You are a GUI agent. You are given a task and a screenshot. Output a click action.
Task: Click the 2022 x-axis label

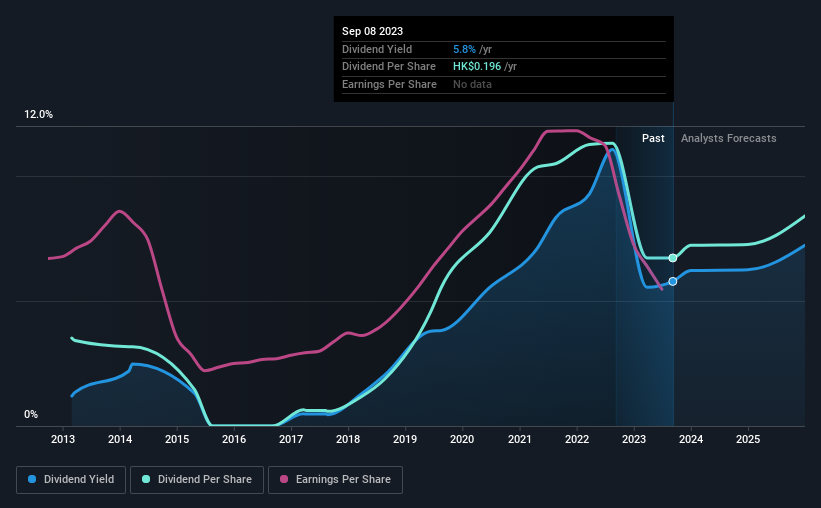click(577, 439)
